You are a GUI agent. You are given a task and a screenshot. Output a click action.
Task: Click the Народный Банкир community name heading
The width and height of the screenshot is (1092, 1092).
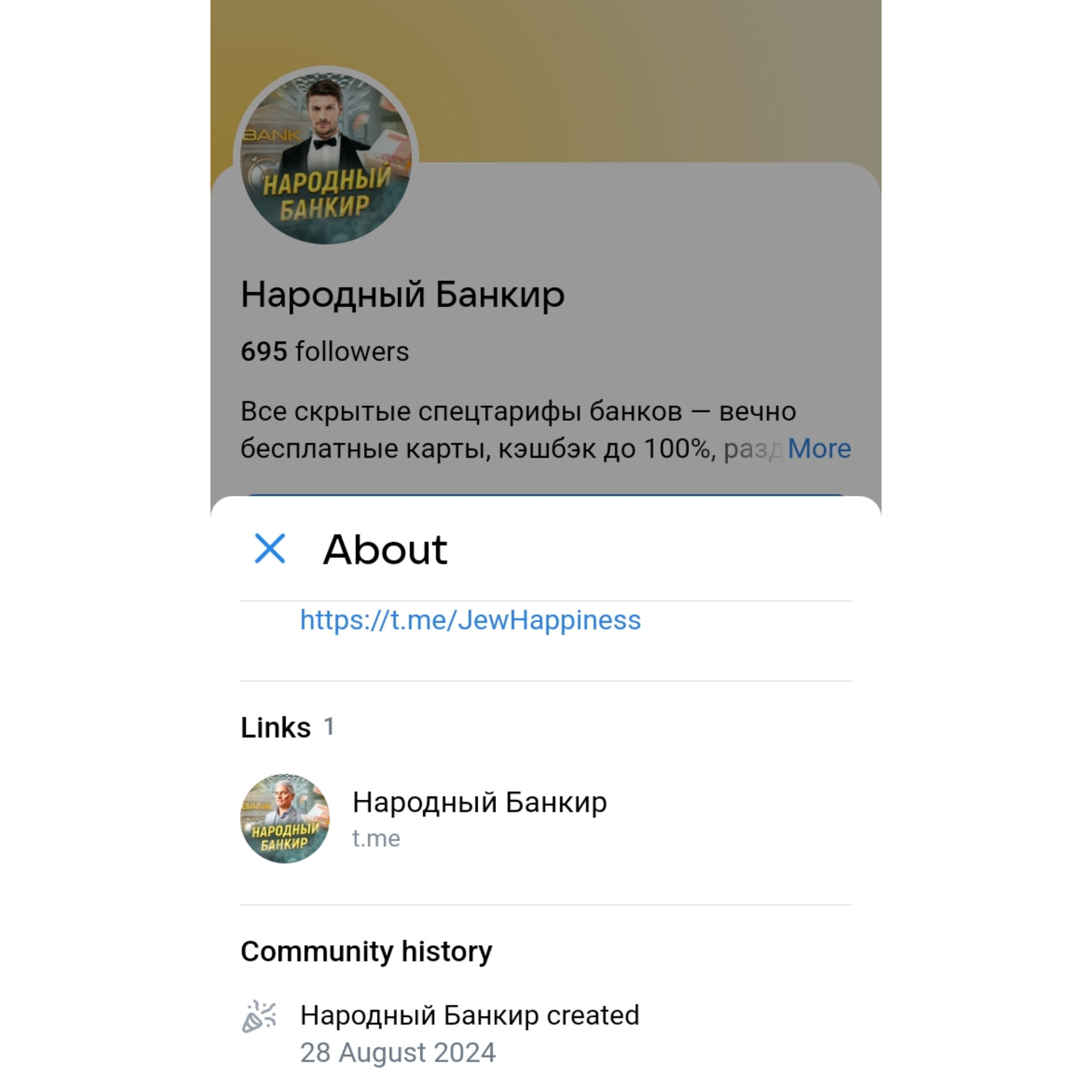pyautogui.click(x=403, y=295)
